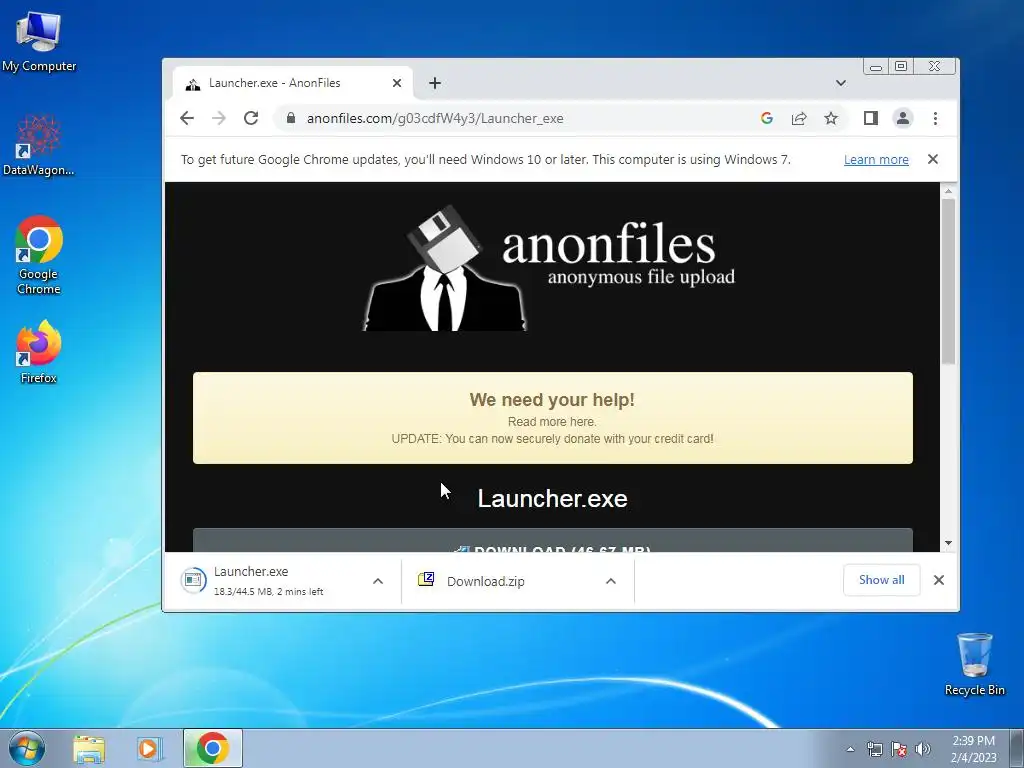
Task: Share this page using the share icon
Action: (799, 118)
